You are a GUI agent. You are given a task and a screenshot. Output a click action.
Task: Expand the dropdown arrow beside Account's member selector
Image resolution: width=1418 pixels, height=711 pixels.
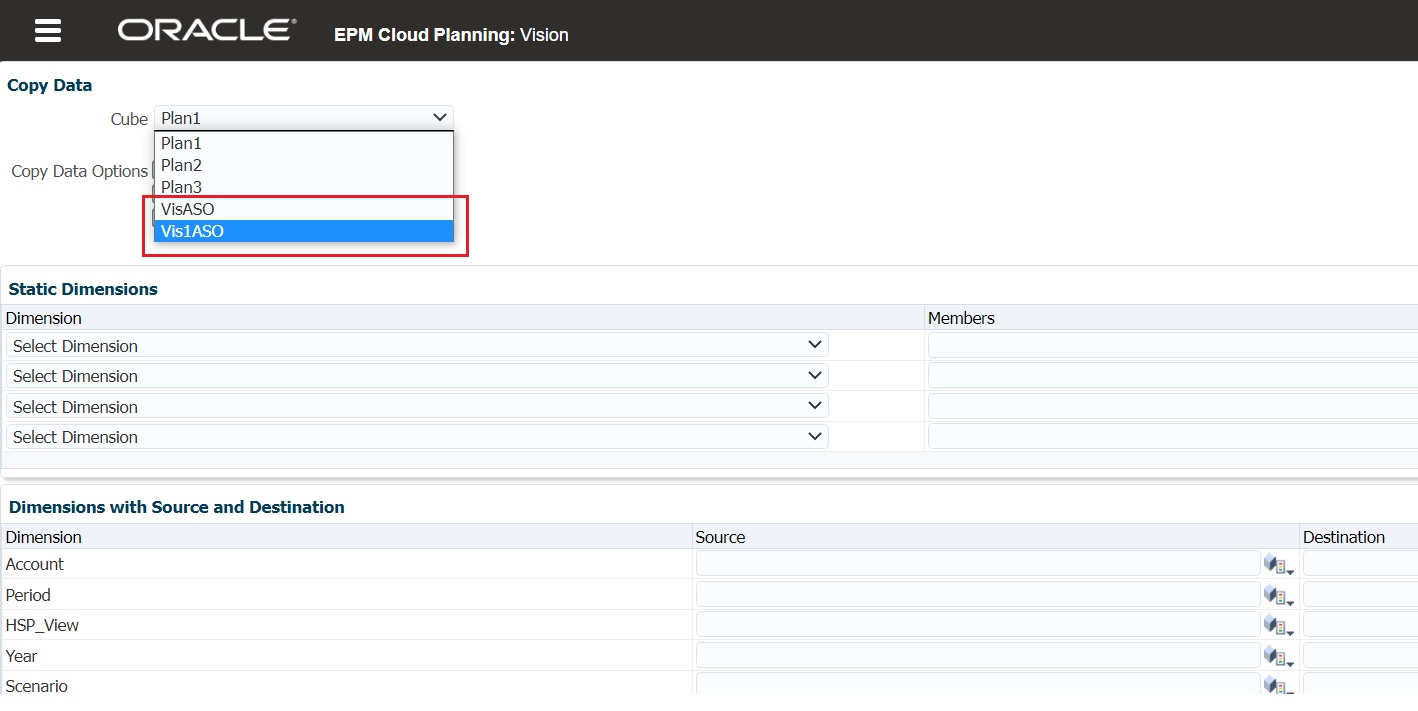1288,569
